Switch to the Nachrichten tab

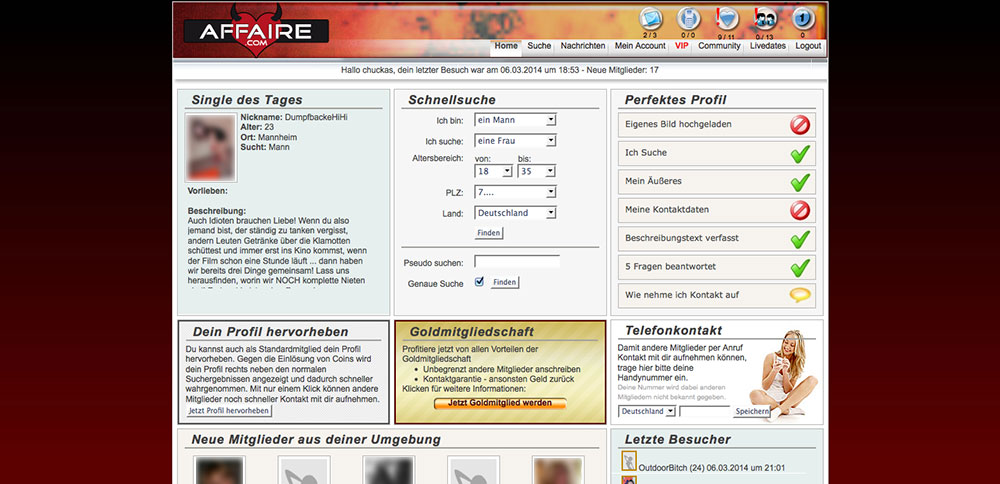[582, 46]
